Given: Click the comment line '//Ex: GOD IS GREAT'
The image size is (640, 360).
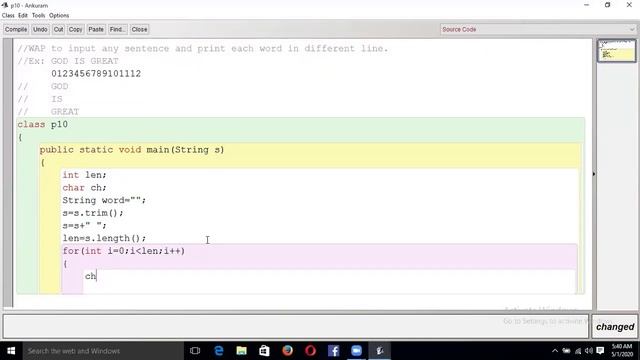Looking at the screenshot, I should [x=68, y=61].
